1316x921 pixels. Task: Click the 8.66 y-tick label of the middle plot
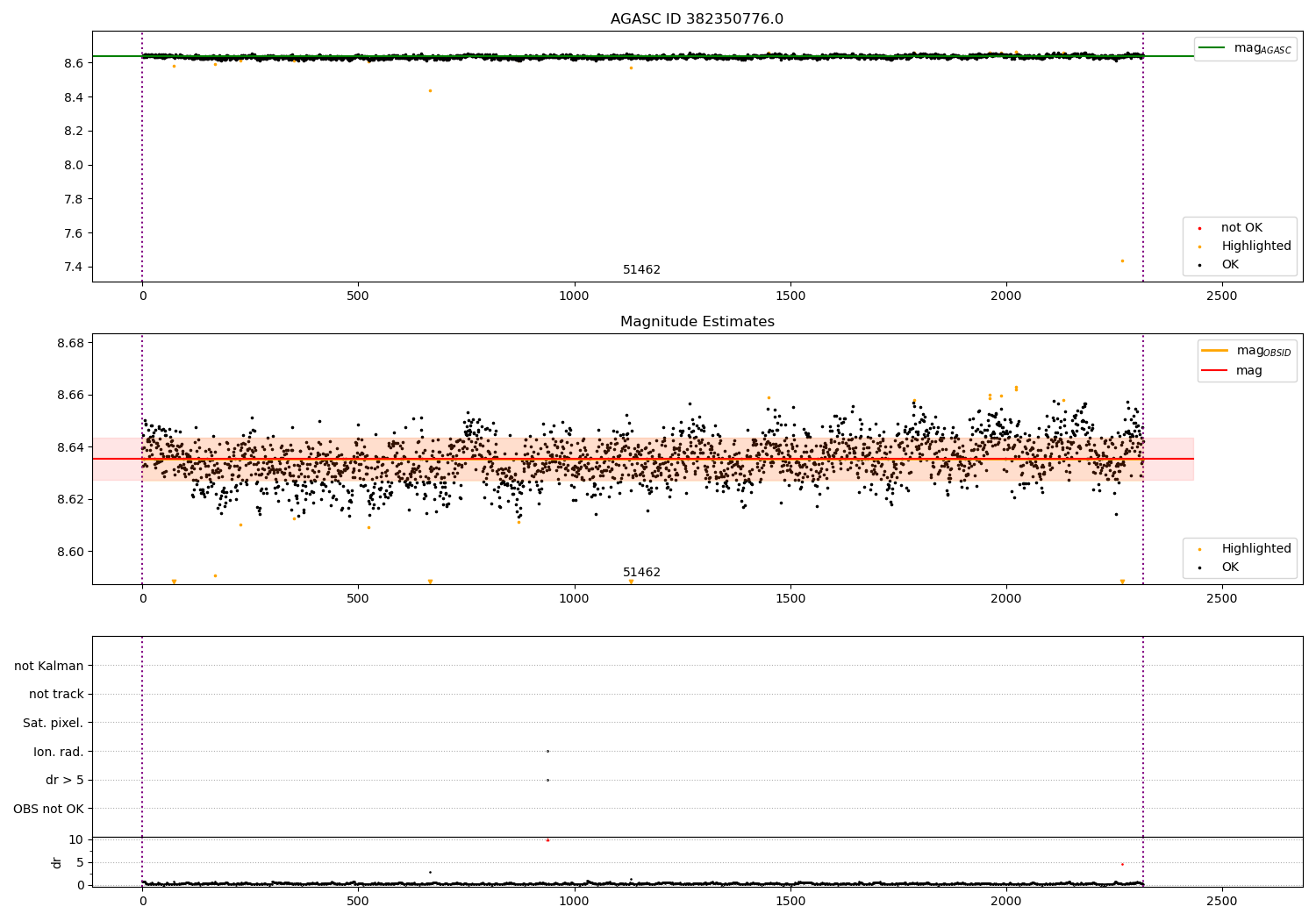pyautogui.click(x=68, y=396)
